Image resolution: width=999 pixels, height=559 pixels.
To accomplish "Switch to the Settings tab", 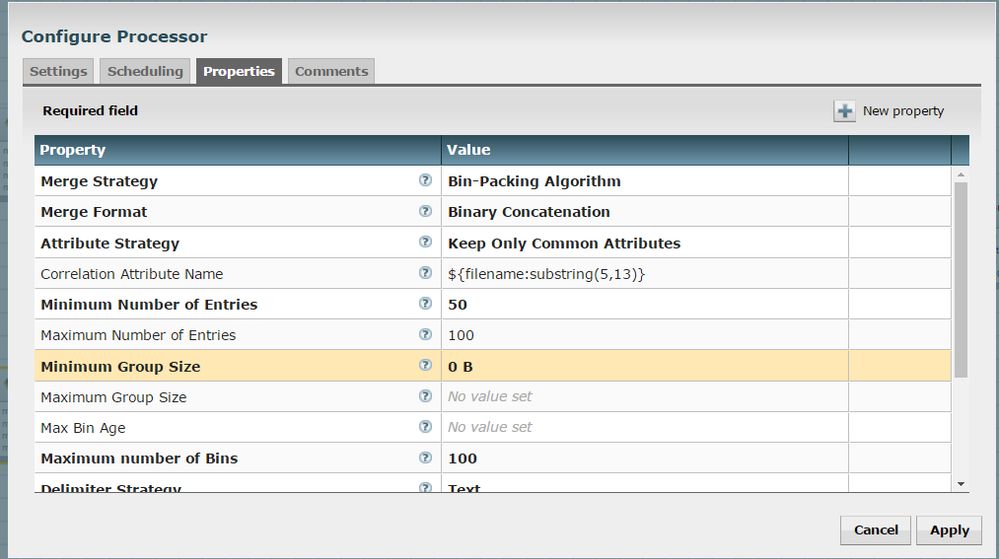I will 58,71.
